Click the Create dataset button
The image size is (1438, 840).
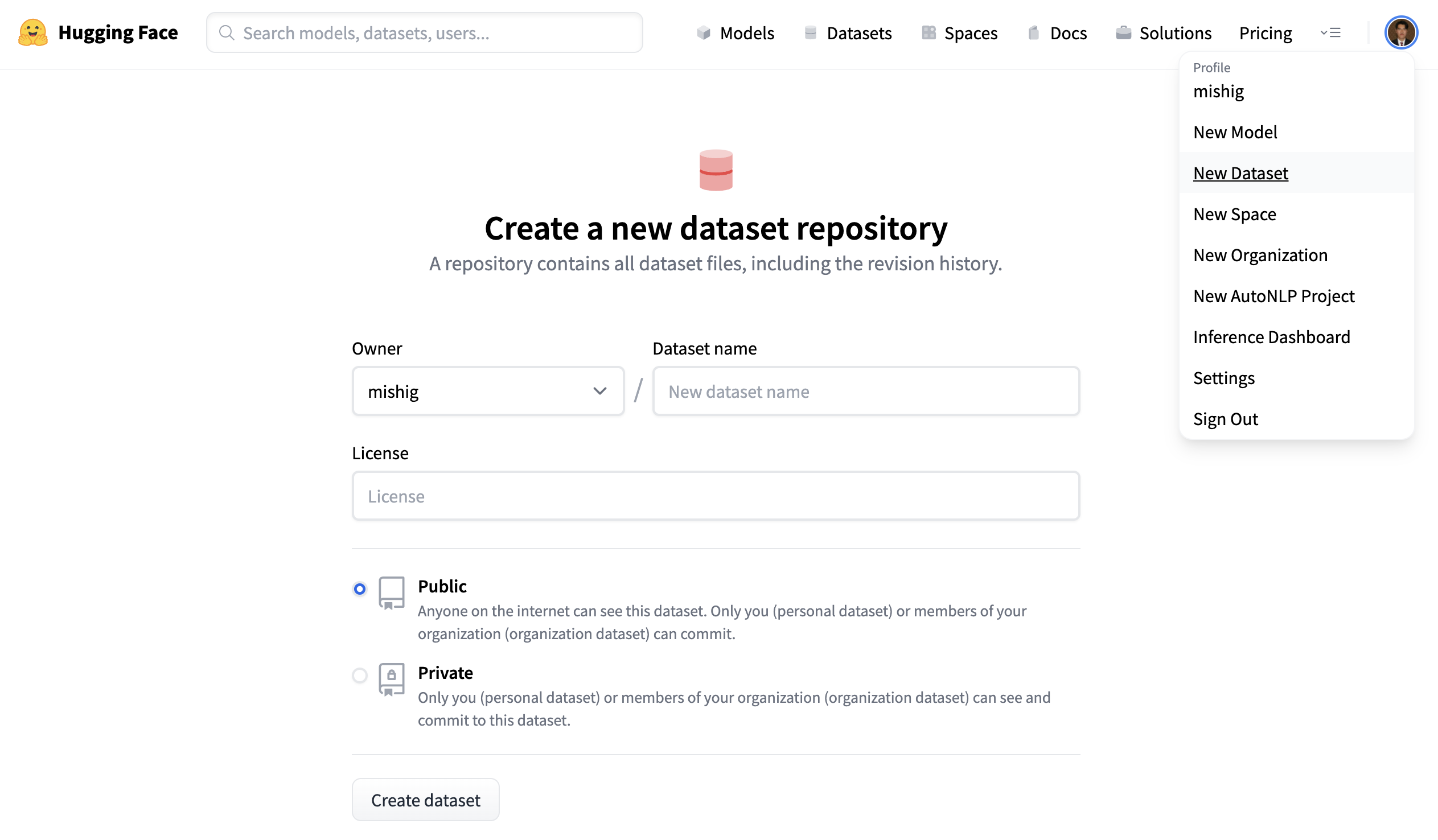(x=425, y=800)
